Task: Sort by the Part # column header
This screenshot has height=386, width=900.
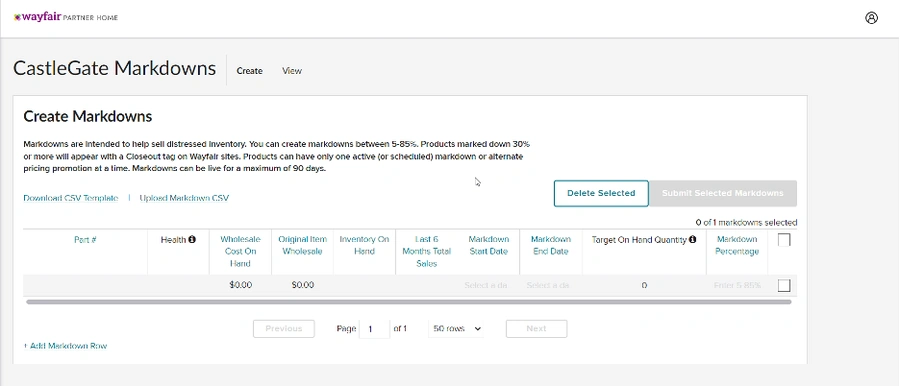Action: coord(85,240)
